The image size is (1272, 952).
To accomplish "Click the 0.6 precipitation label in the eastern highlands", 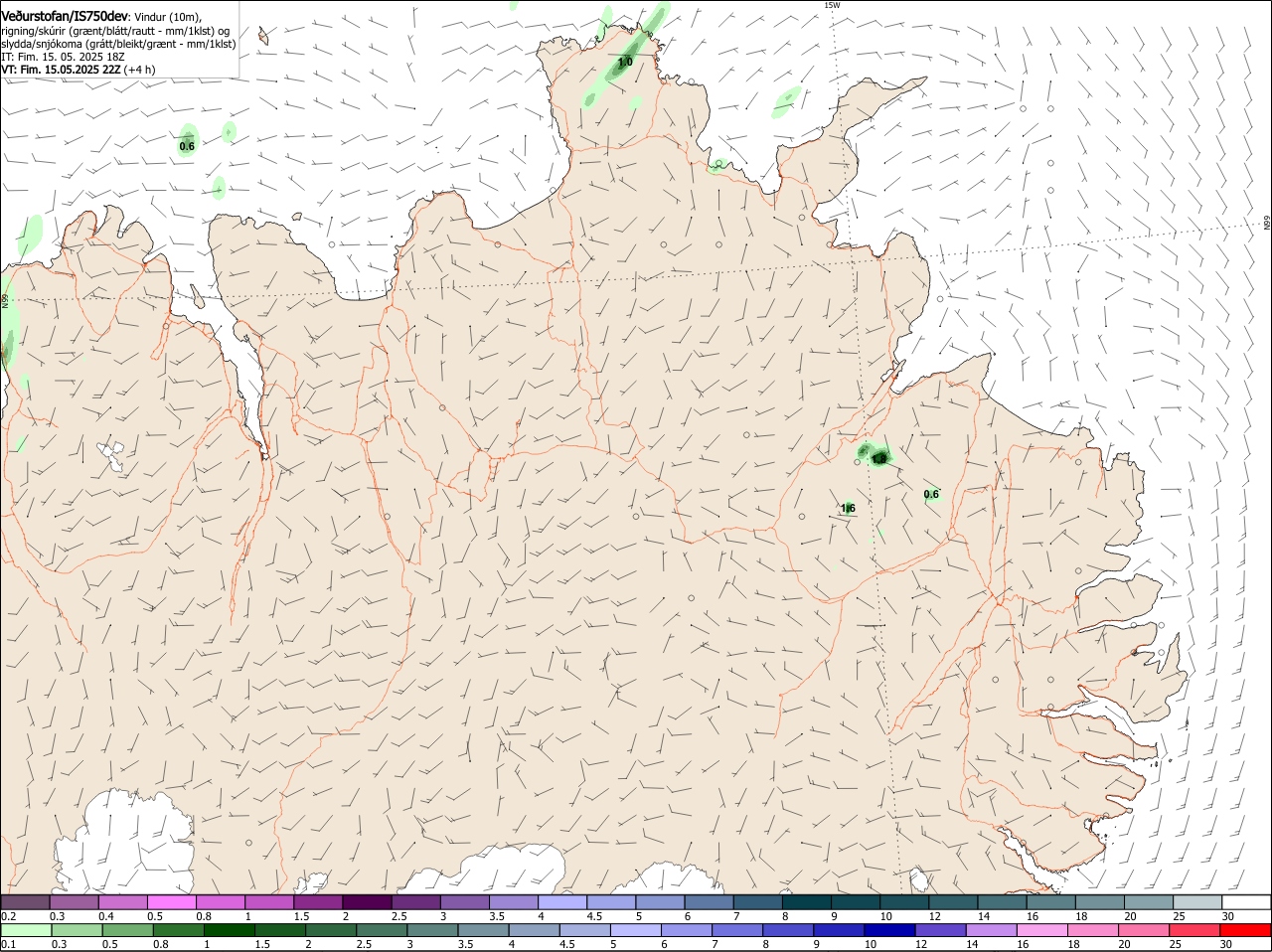I will coord(931,494).
